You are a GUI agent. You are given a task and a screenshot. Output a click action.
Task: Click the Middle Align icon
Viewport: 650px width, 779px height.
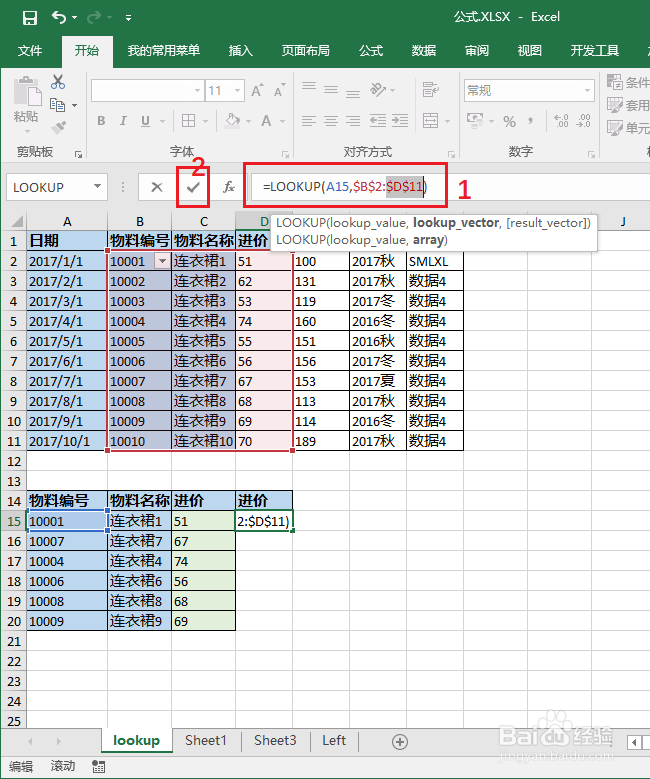click(x=331, y=89)
